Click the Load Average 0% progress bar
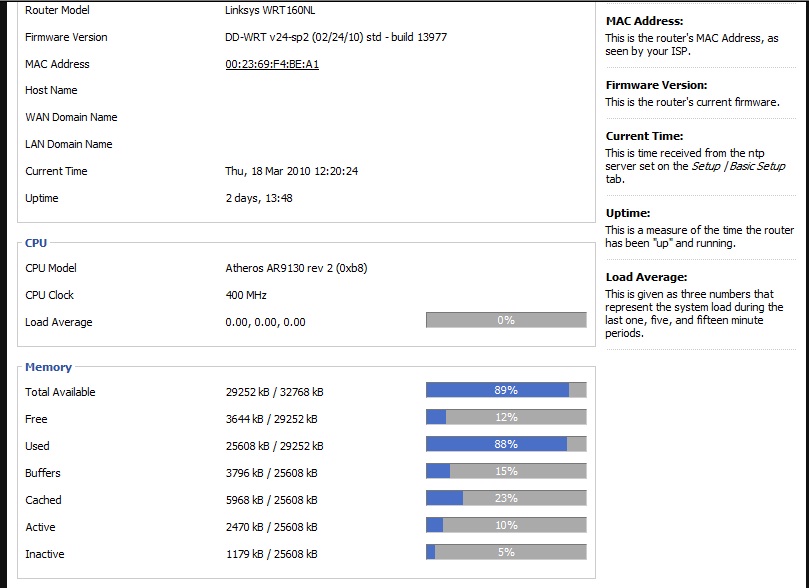The width and height of the screenshot is (809, 588). tap(506, 321)
